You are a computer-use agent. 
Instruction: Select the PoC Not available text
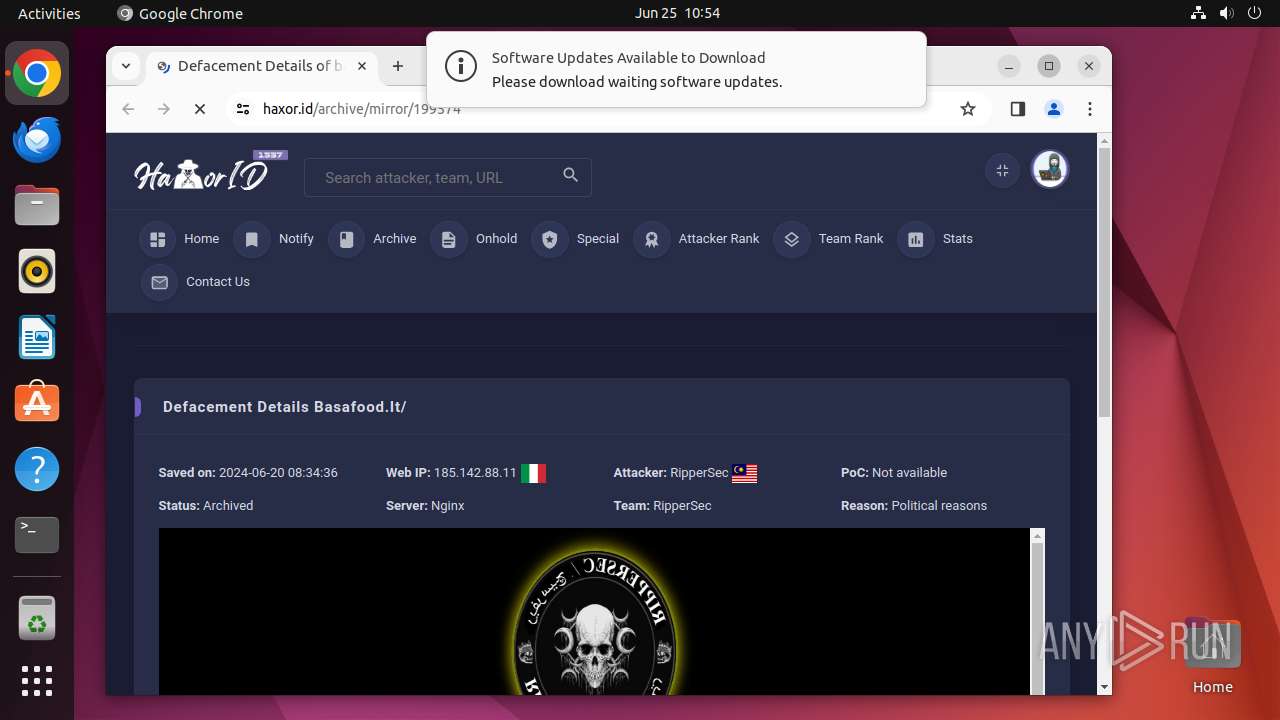(x=894, y=473)
